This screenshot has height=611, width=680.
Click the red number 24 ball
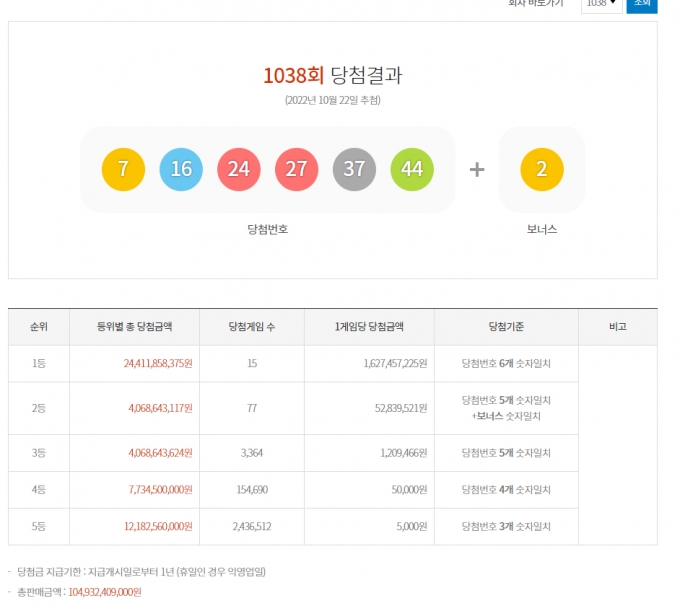coord(238,169)
